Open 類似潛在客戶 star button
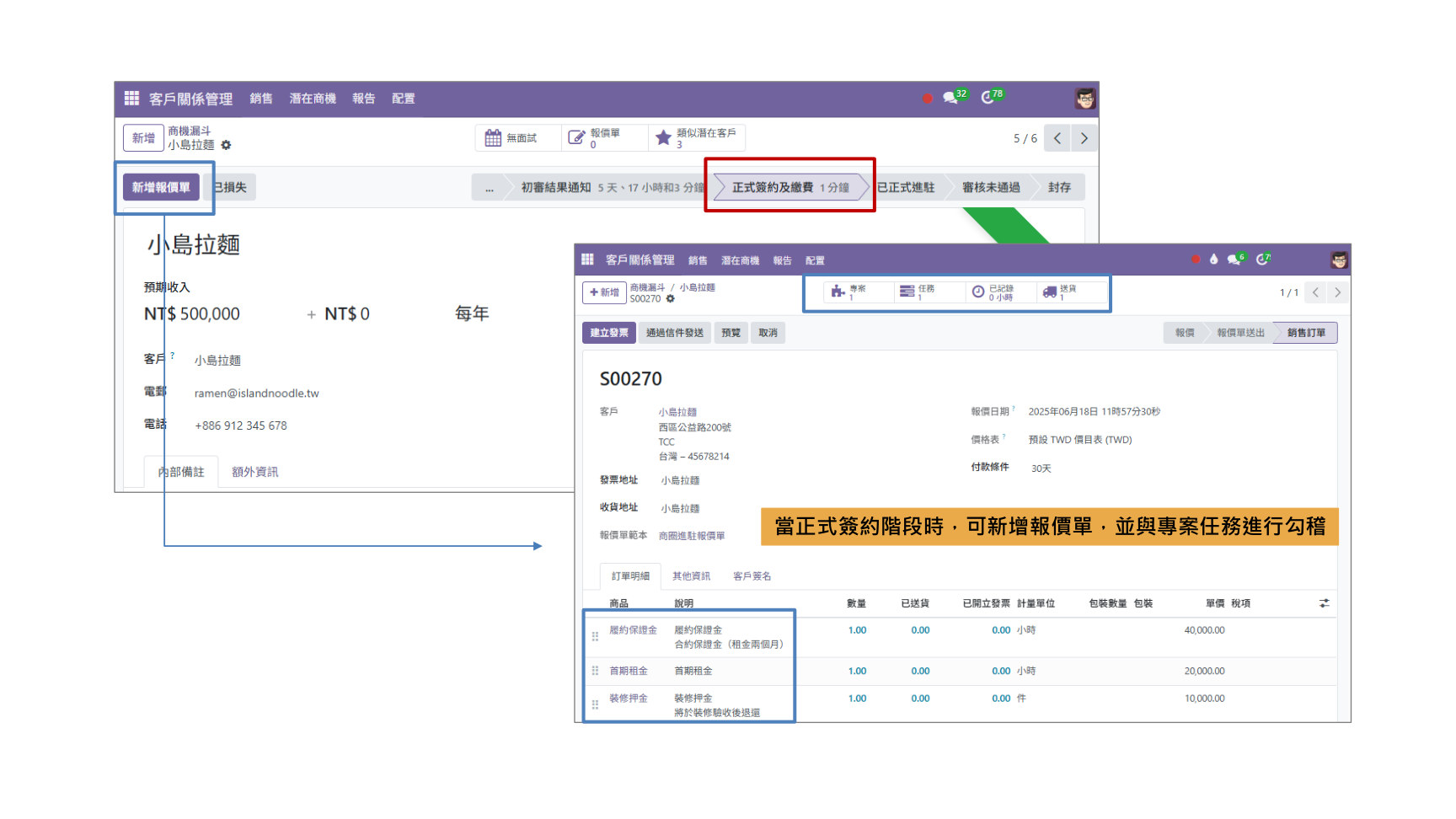Screen dimensions: 1456x819 click(697, 138)
